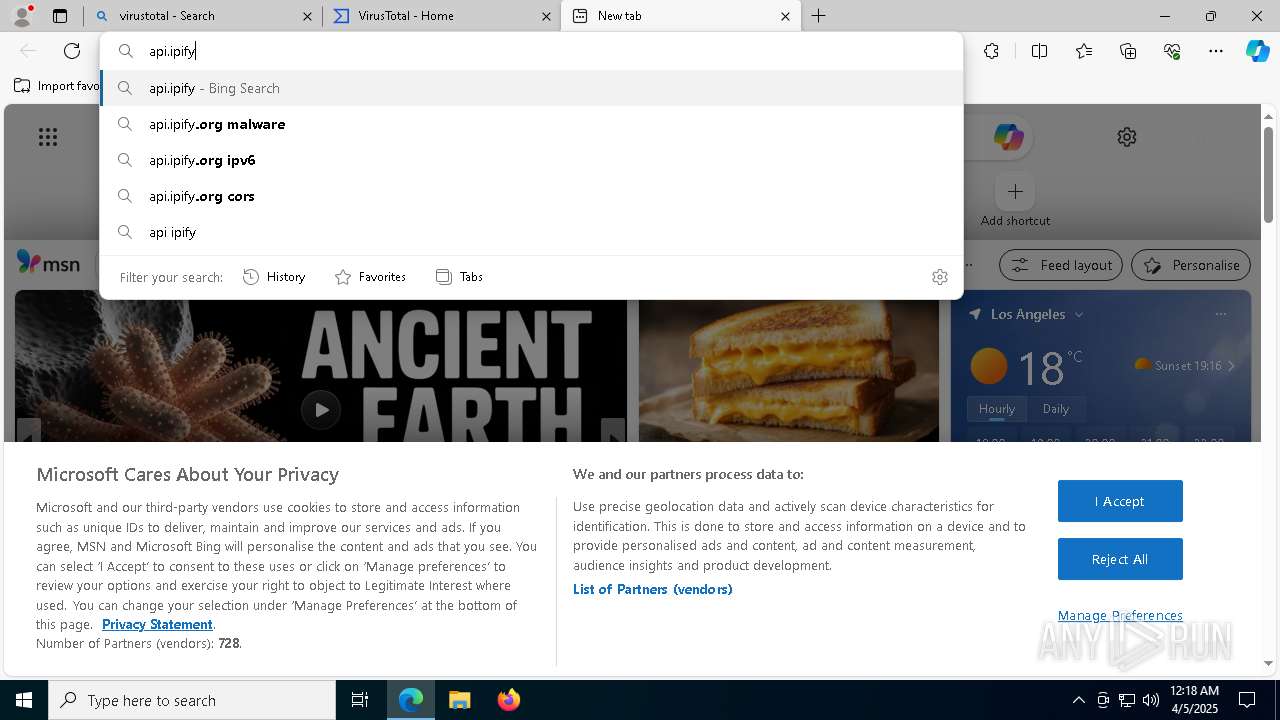Click the msn logo
Viewport: 1280px width, 720px height.
click(48, 263)
